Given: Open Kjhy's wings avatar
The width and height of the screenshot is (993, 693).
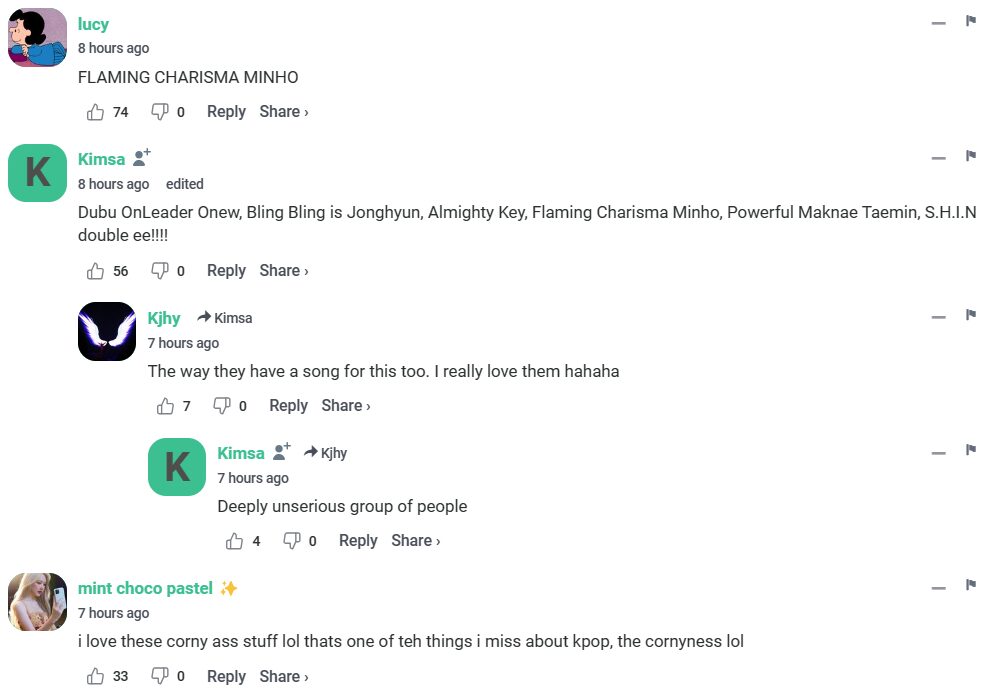Looking at the screenshot, I should coord(107,331).
